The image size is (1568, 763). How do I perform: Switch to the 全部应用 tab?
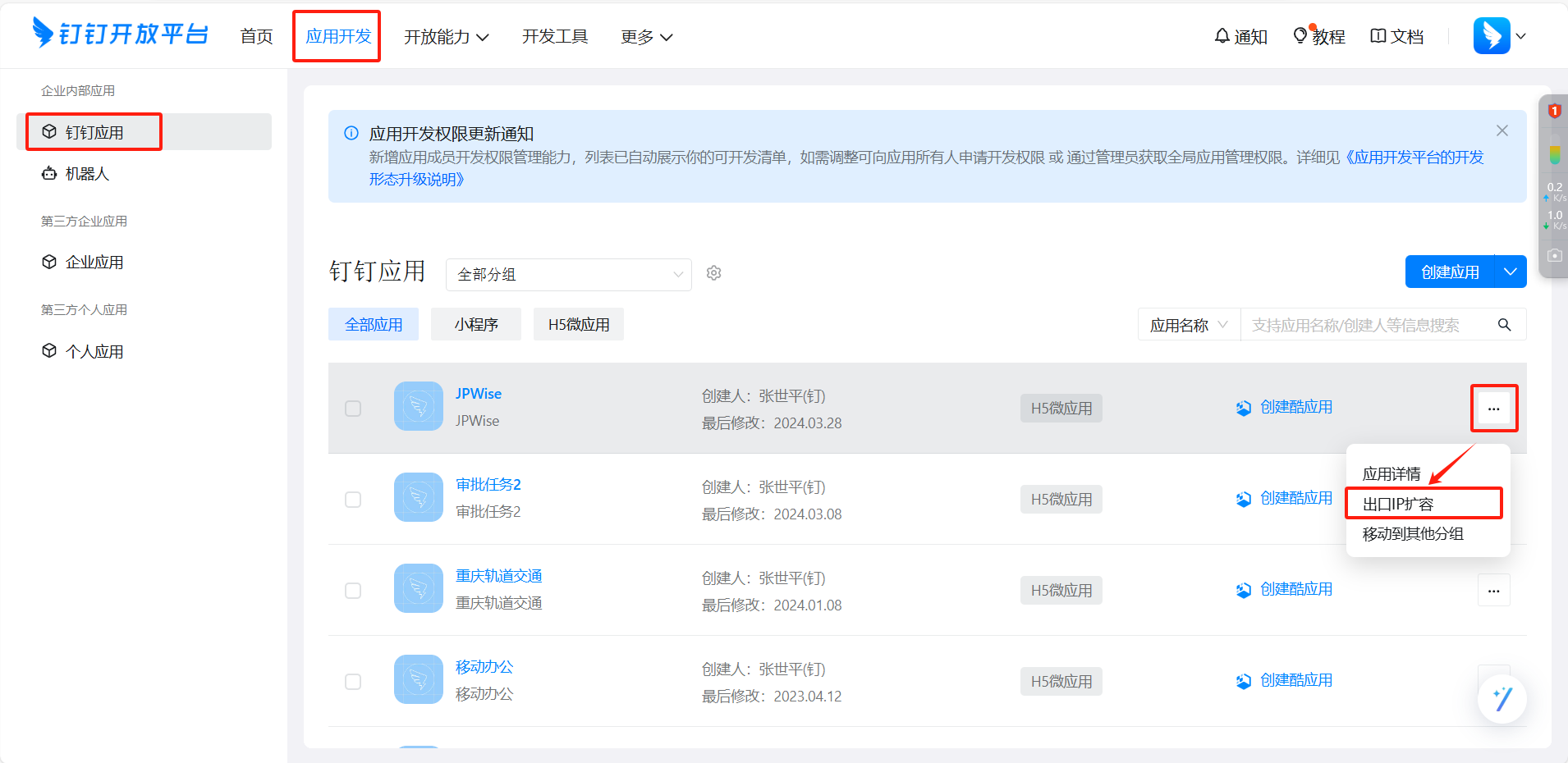tap(374, 324)
